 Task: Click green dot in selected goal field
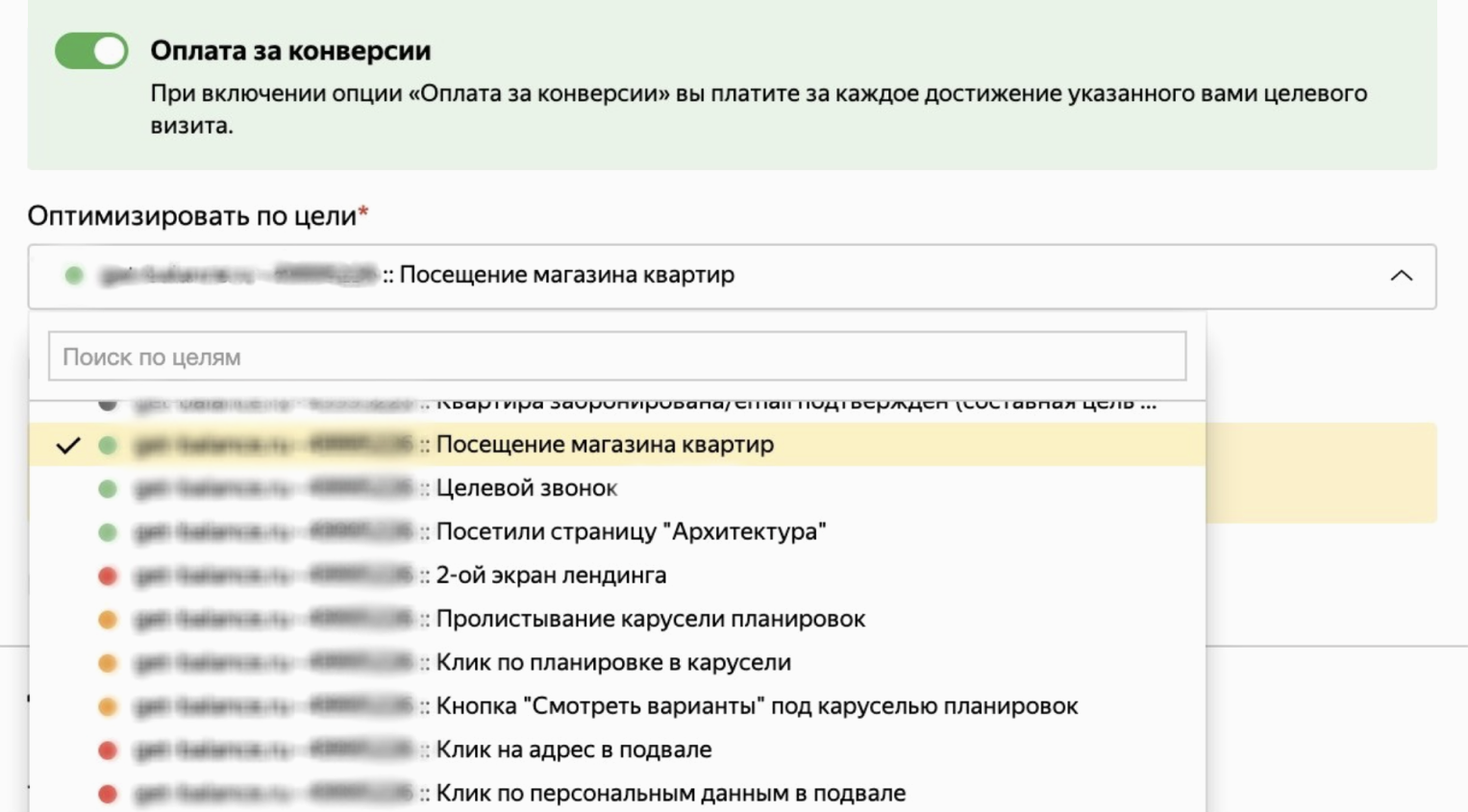(74, 276)
